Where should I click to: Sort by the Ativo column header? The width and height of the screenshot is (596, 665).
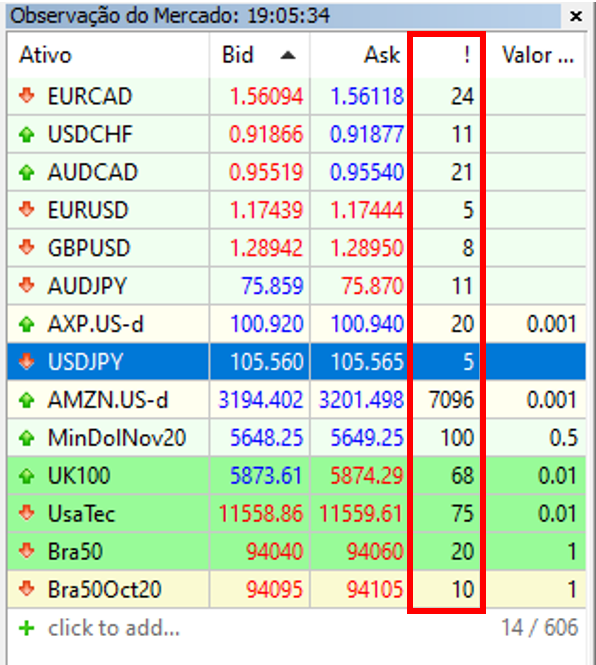point(108,55)
